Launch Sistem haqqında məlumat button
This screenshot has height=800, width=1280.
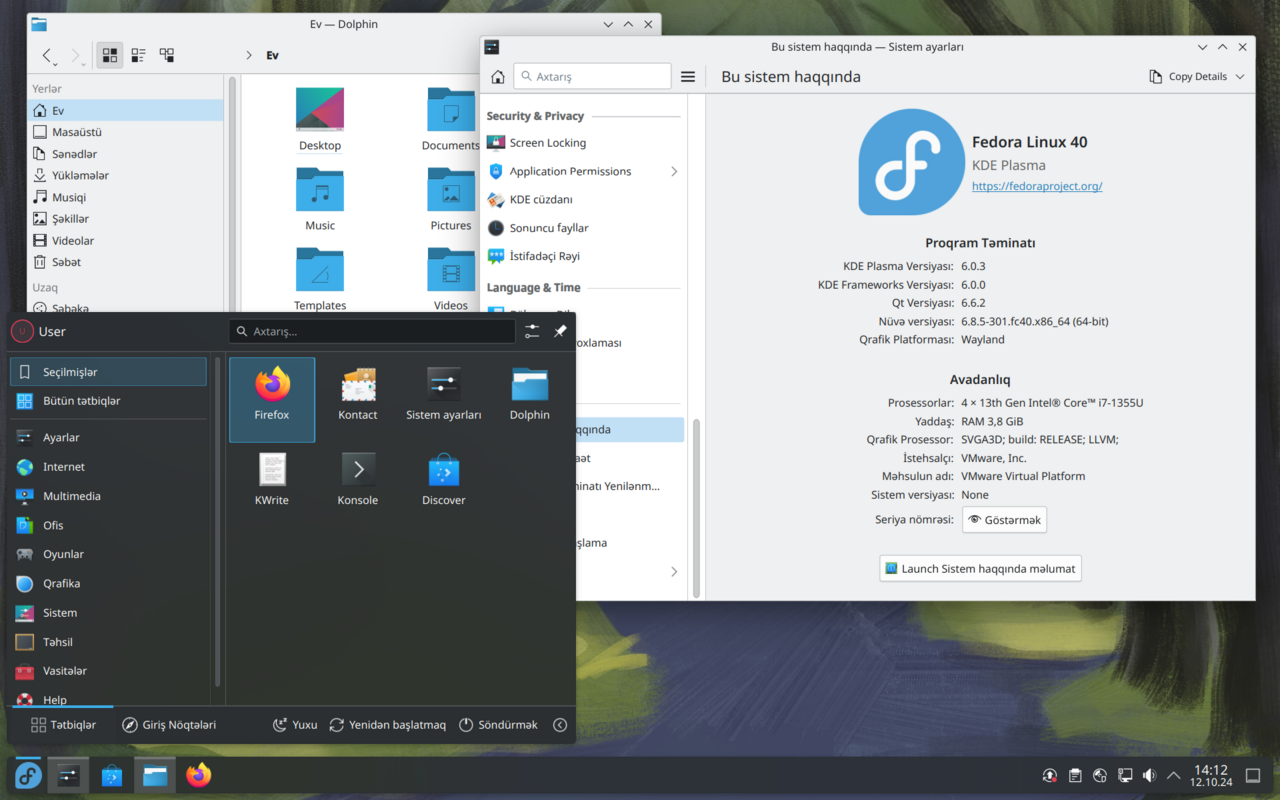[980, 568]
